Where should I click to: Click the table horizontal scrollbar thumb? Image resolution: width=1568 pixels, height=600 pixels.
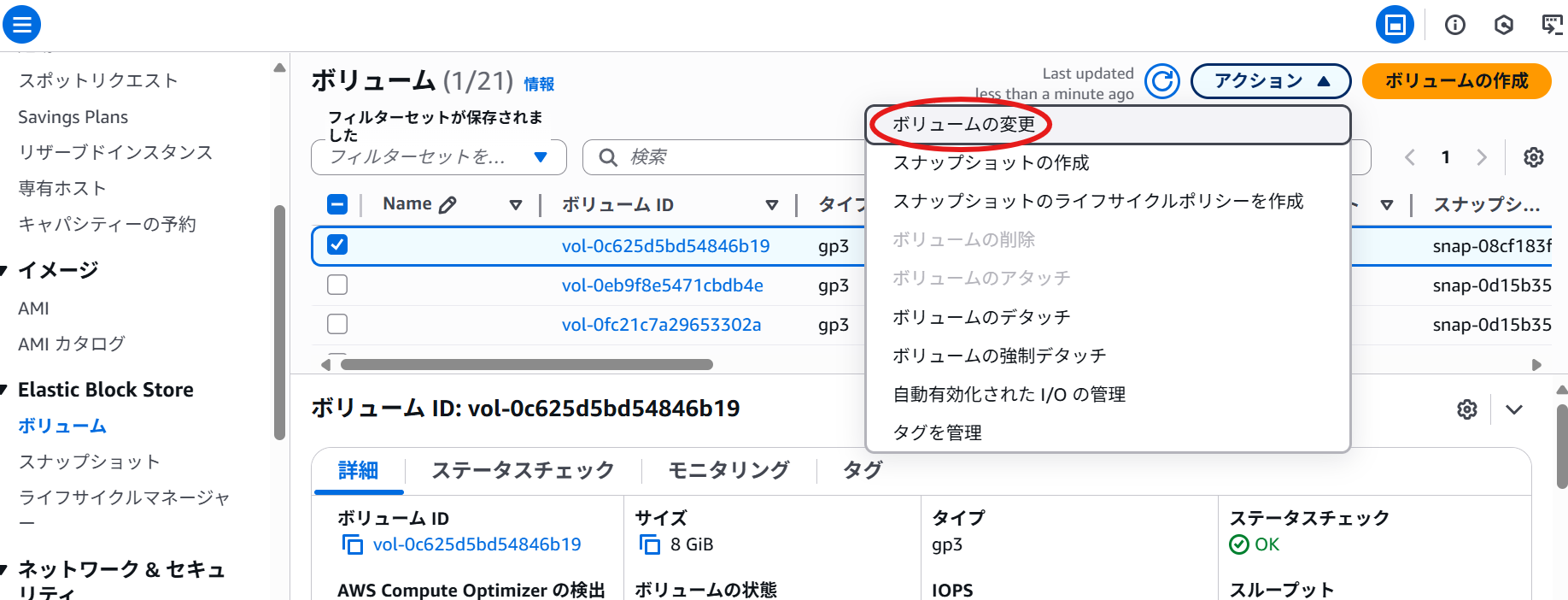(x=527, y=365)
